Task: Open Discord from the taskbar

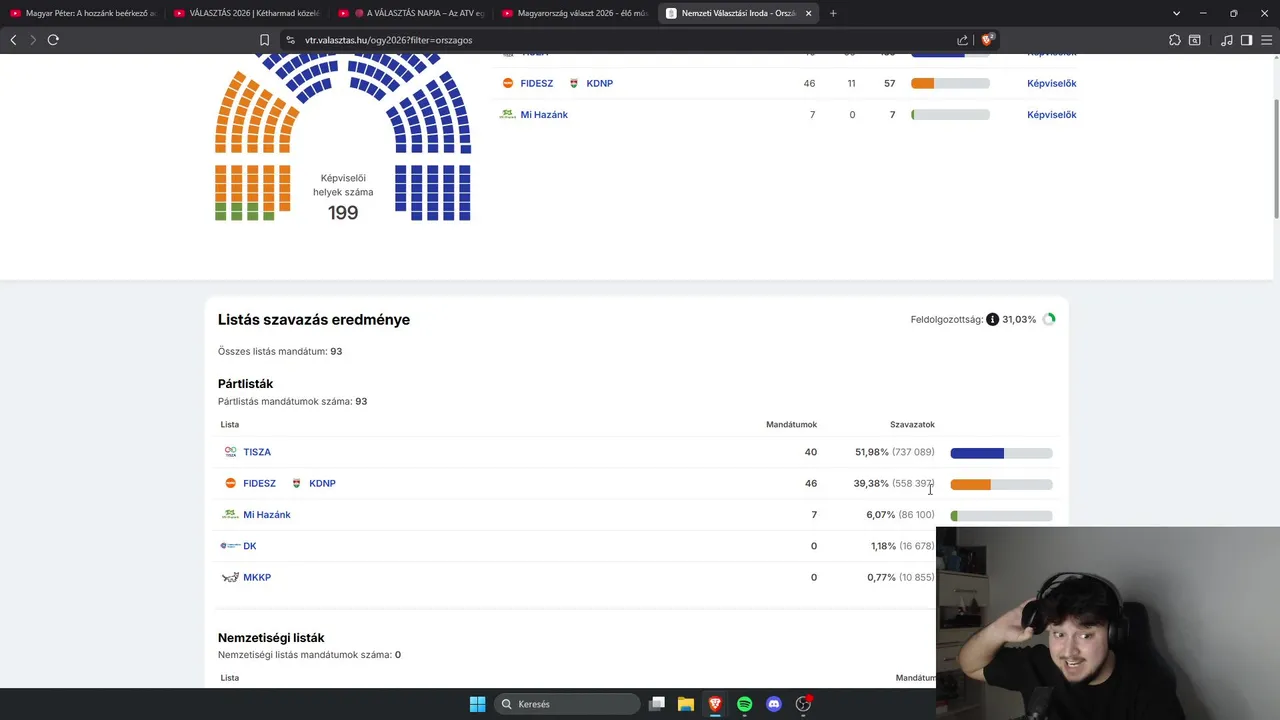Action: point(773,704)
